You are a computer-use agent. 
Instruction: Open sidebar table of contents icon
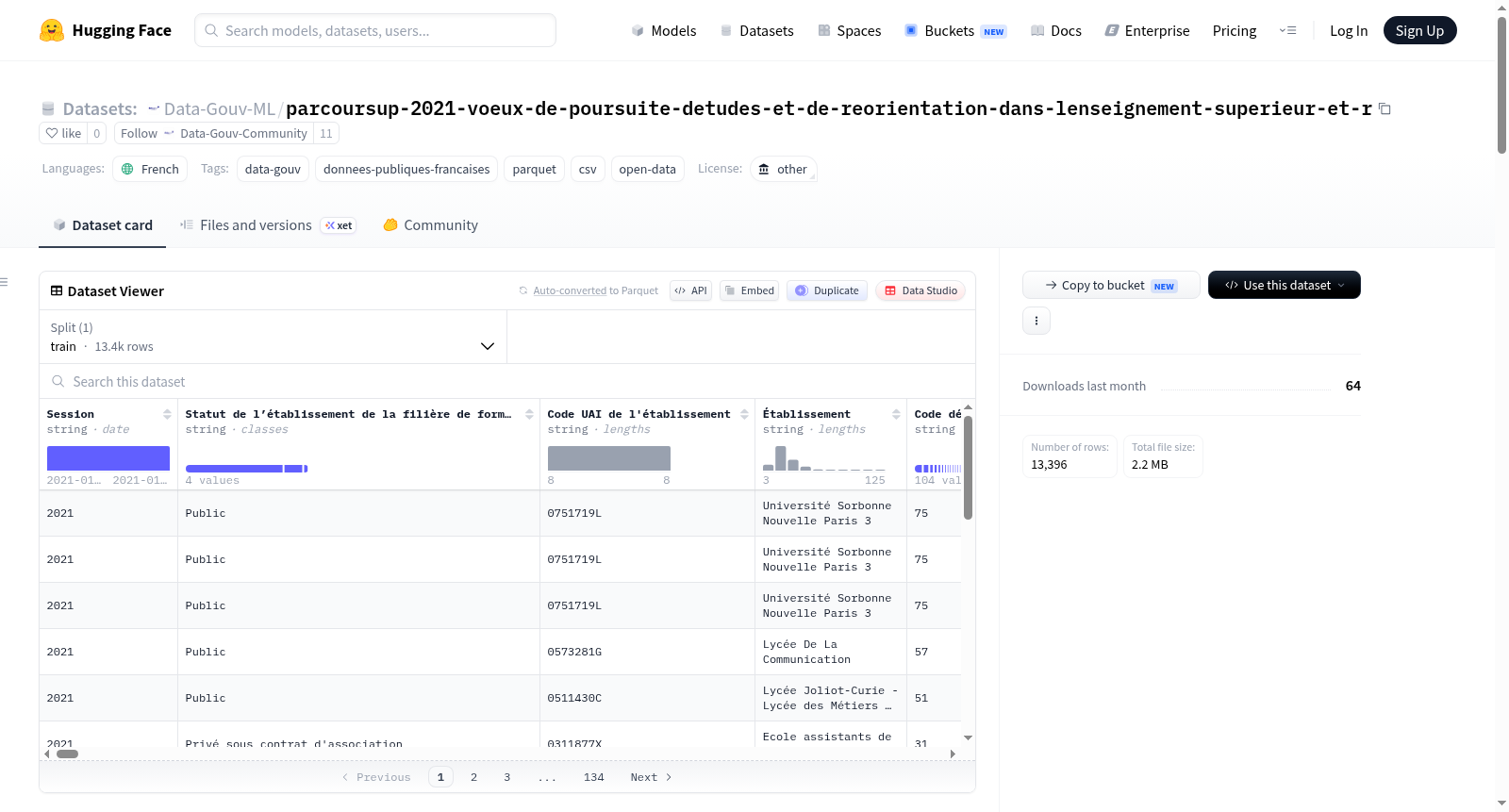click(4, 282)
